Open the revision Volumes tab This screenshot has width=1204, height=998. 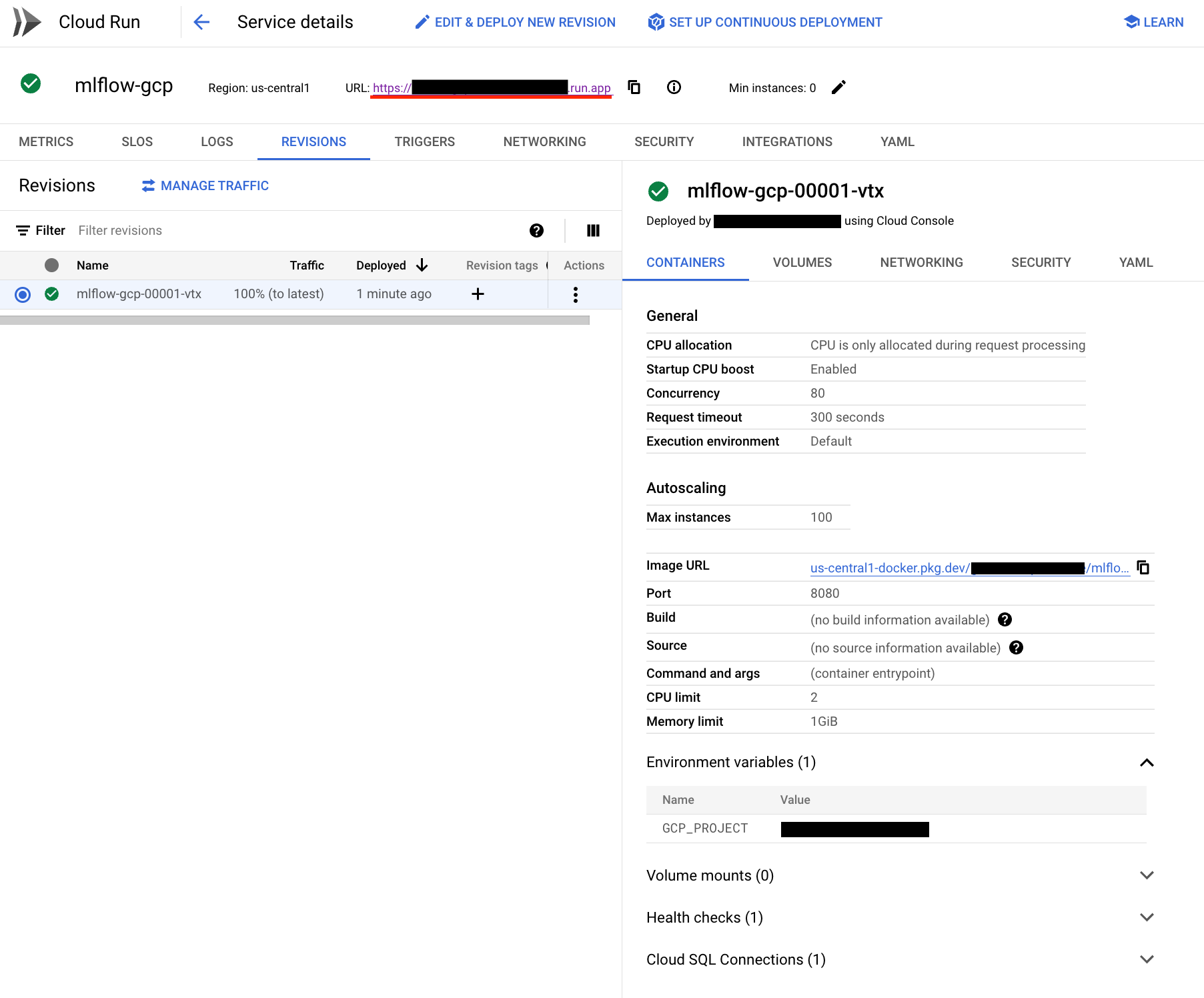pos(802,262)
